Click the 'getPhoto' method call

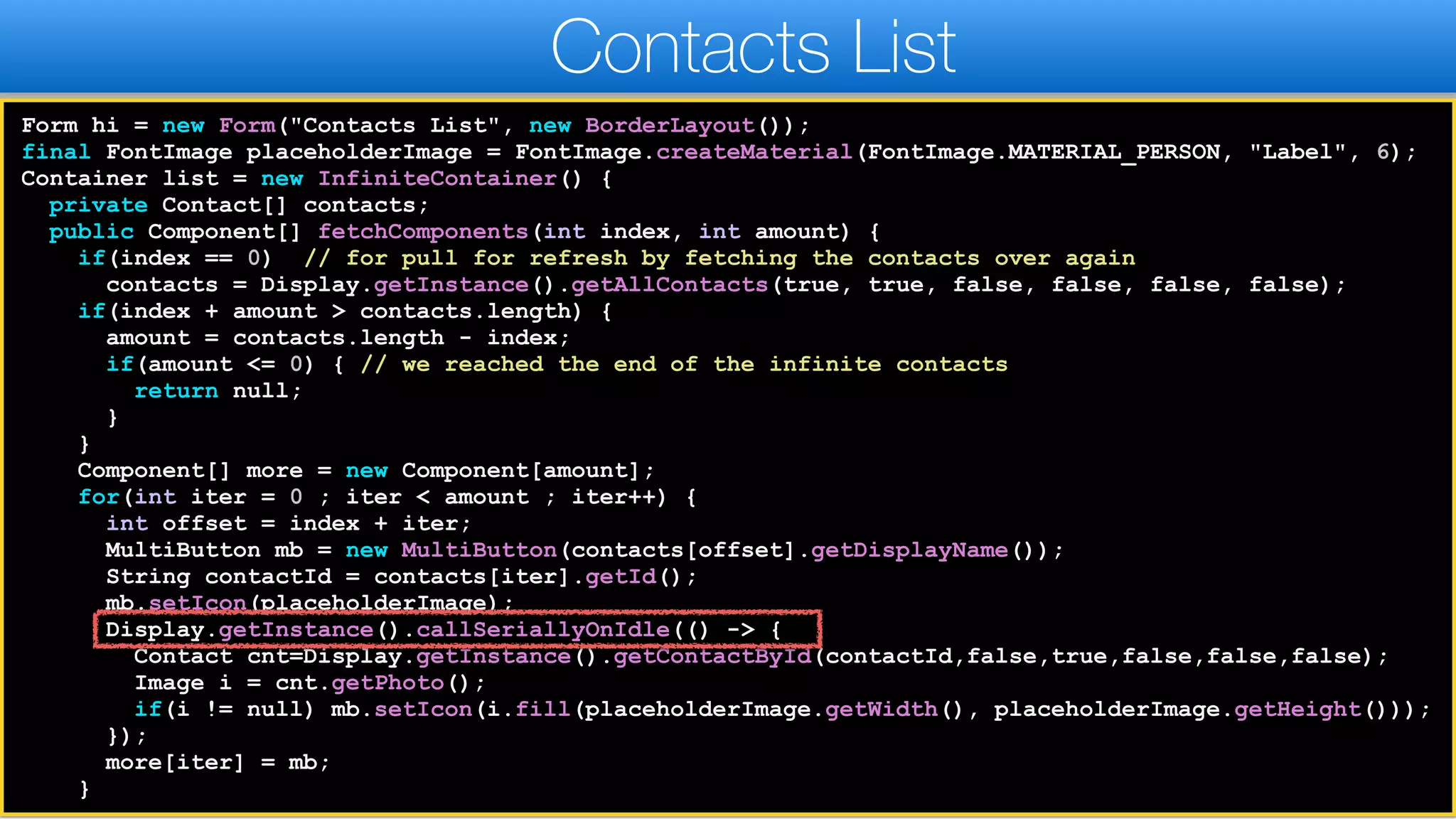pos(387,683)
